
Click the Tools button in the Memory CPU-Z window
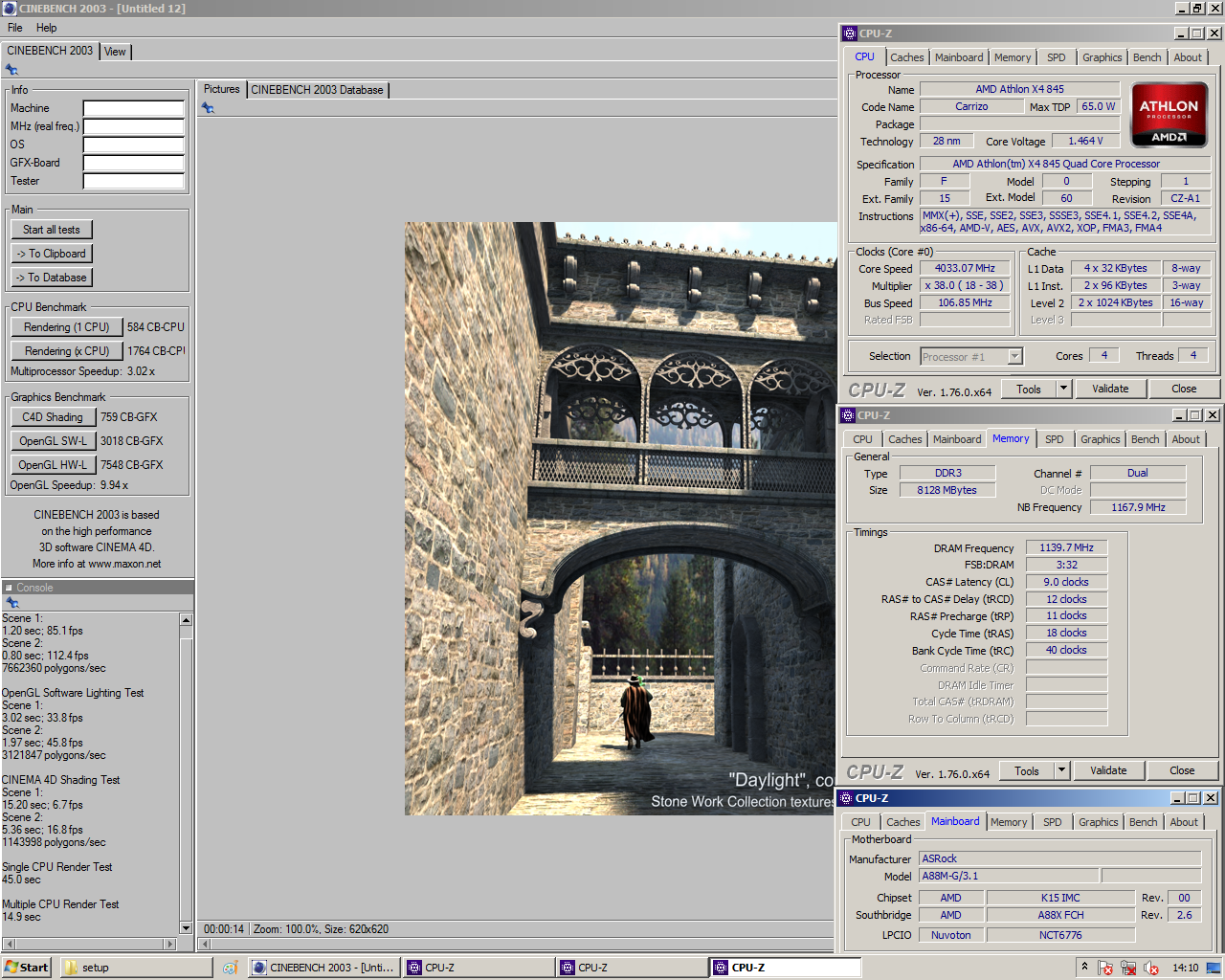point(1027,770)
